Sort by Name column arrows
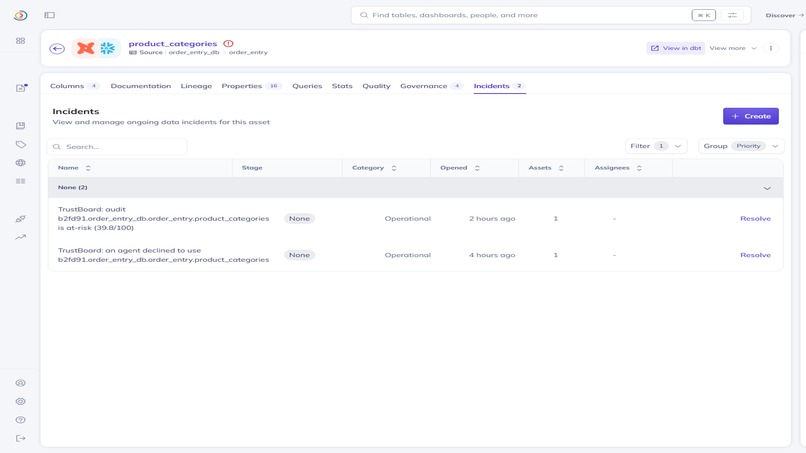Viewport: 806px width, 453px height. click(x=88, y=168)
